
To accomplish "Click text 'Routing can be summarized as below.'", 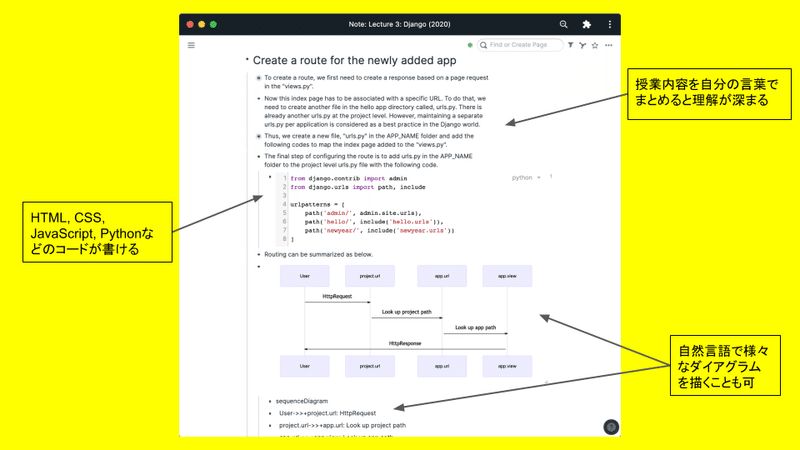I will point(318,254).
